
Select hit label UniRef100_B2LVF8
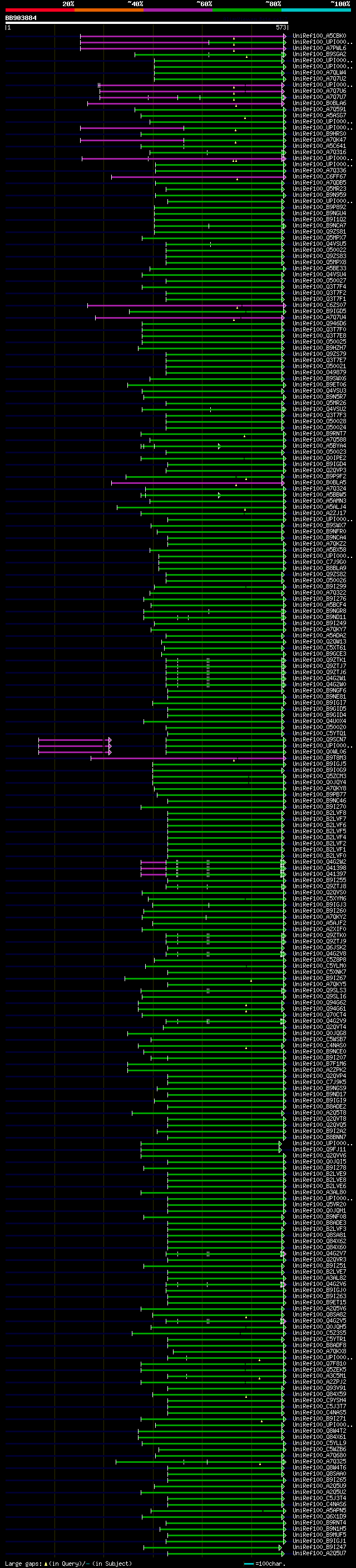click(x=319, y=813)
